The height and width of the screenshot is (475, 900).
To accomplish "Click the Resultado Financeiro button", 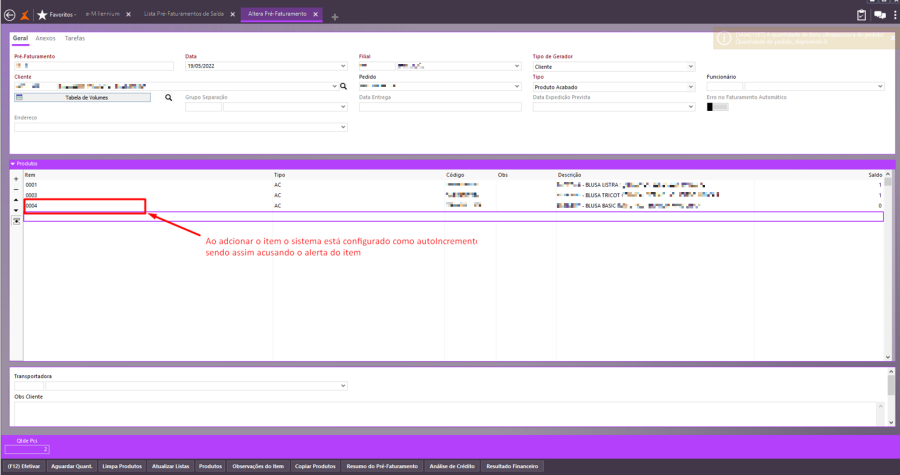I will 512,466.
